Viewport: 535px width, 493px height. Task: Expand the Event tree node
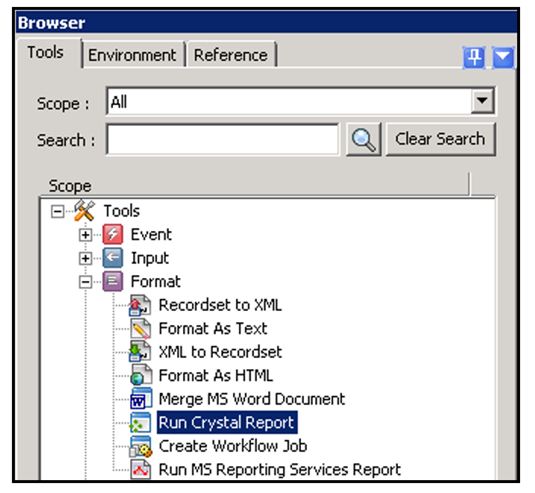click(x=85, y=235)
